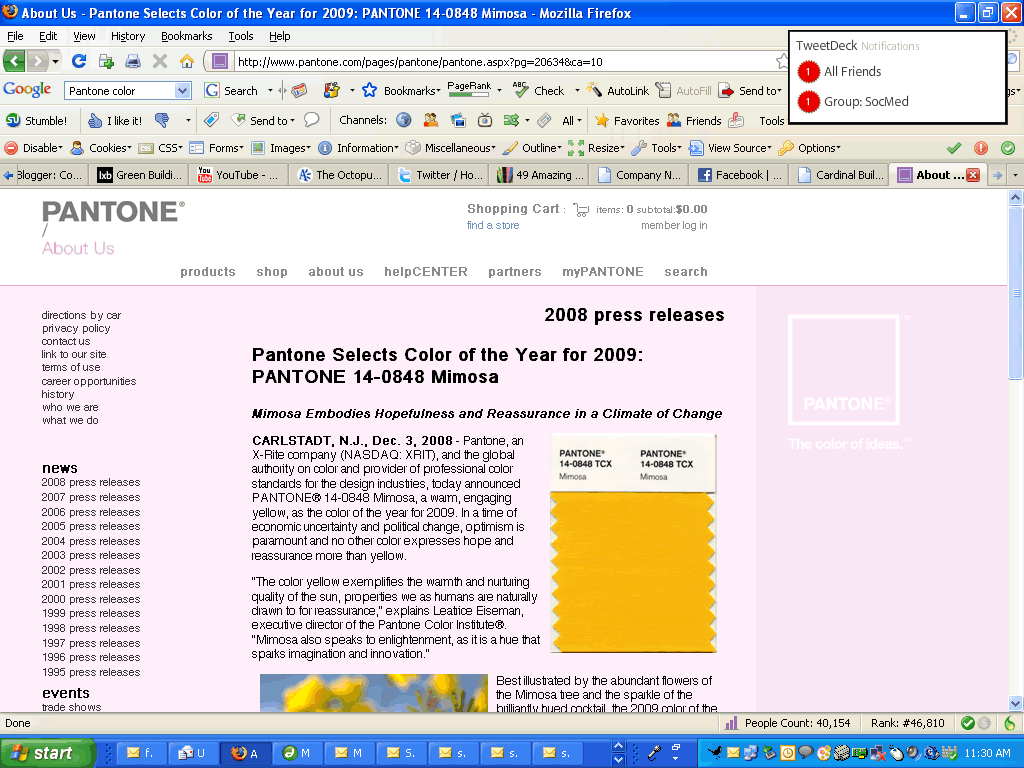Screen dimensions: 1024x768
Task: Open StumbleUpon Friends
Action: coord(694,120)
